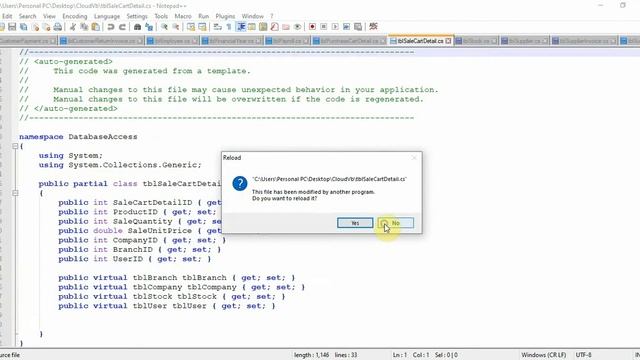640x360 pixels.
Task: Open the Macro menu
Action: pyautogui.click(x=183, y=16)
